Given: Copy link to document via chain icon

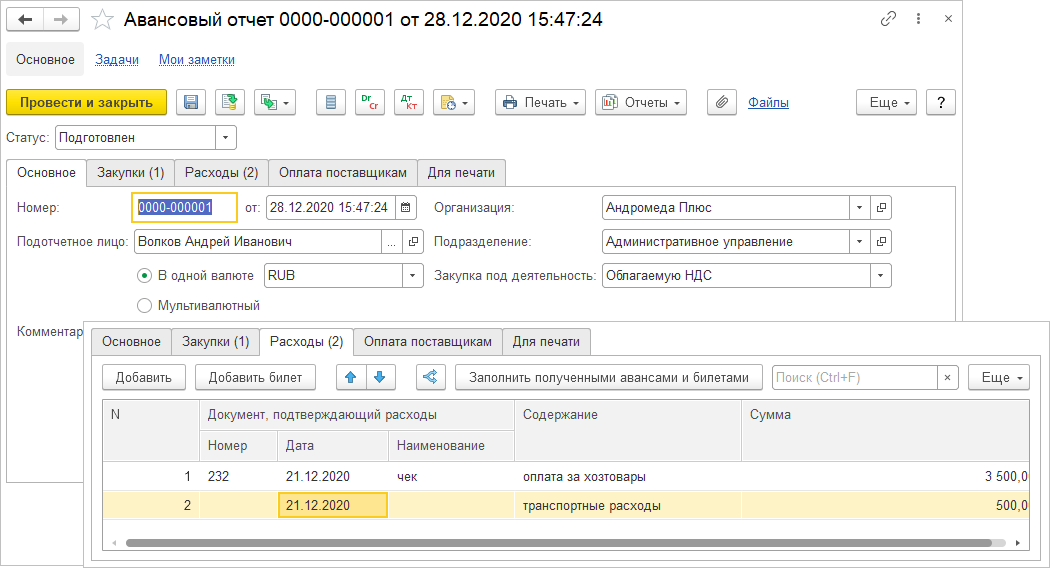Looking at the screenshot, I should (x=888, y=19).
